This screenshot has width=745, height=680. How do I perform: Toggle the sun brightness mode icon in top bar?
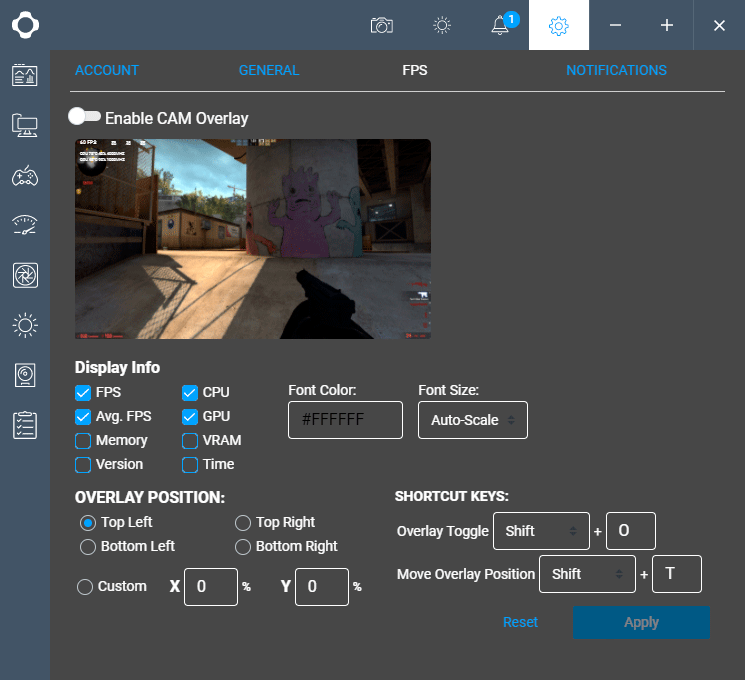coord(442,25)
